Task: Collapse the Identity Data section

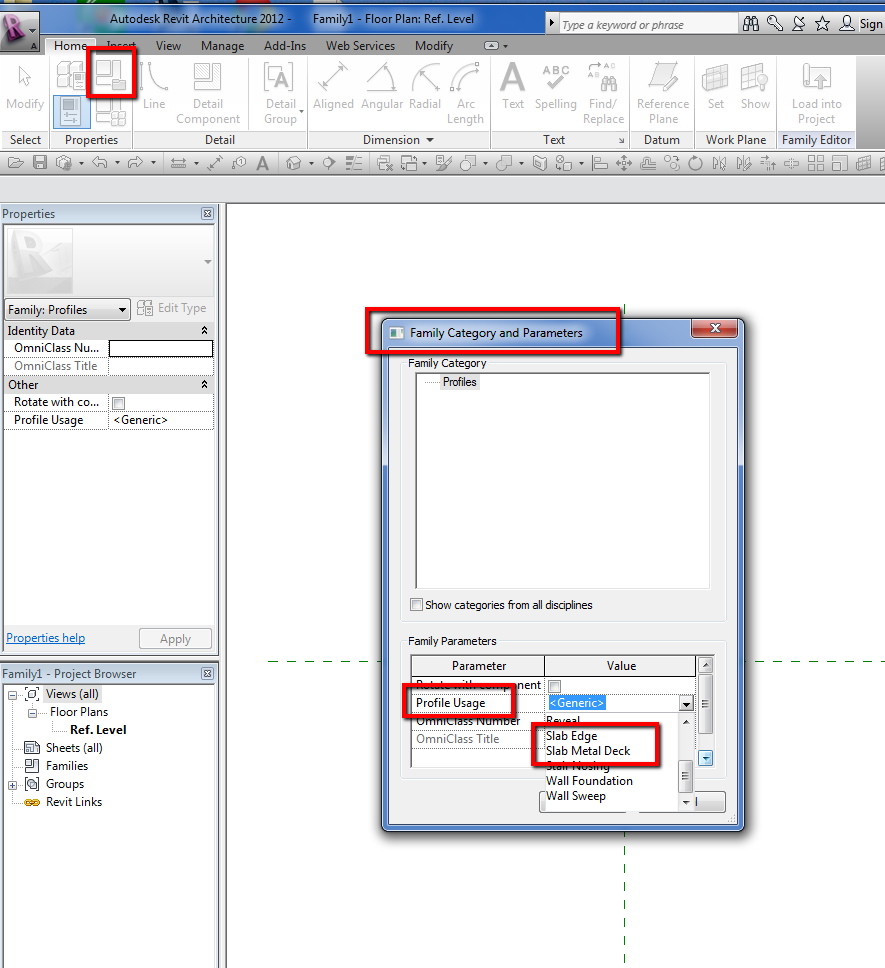Action: pyautogui.click(x=204, y=331)
